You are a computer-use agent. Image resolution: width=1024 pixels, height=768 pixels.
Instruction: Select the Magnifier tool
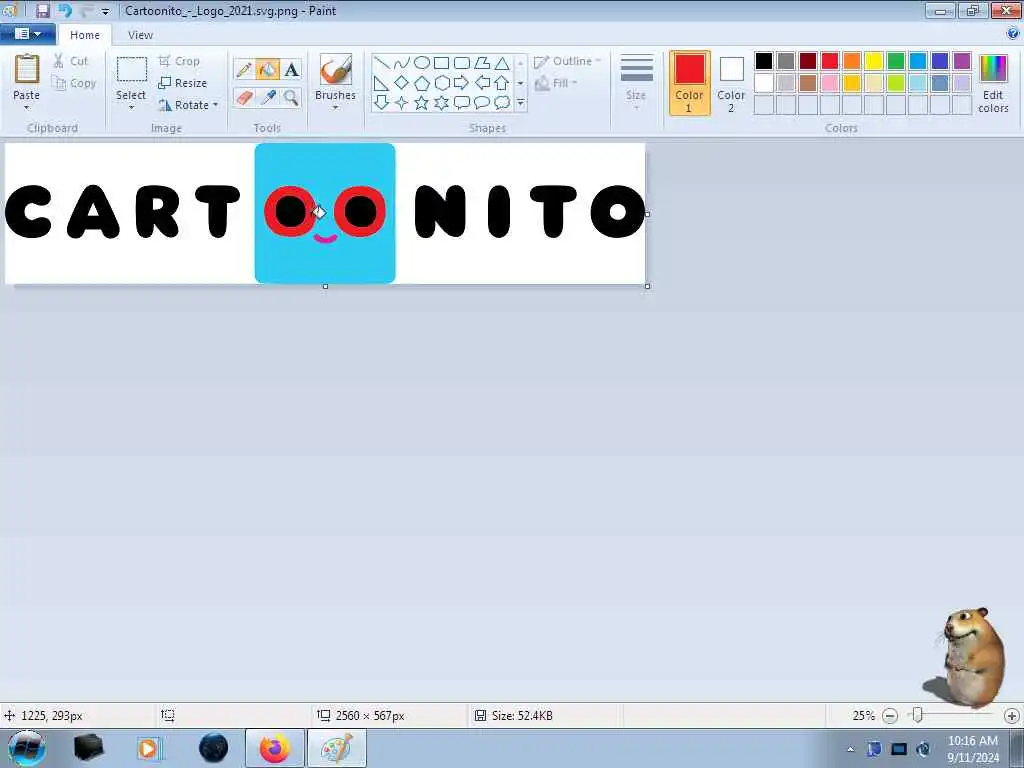tap(291, 98)
